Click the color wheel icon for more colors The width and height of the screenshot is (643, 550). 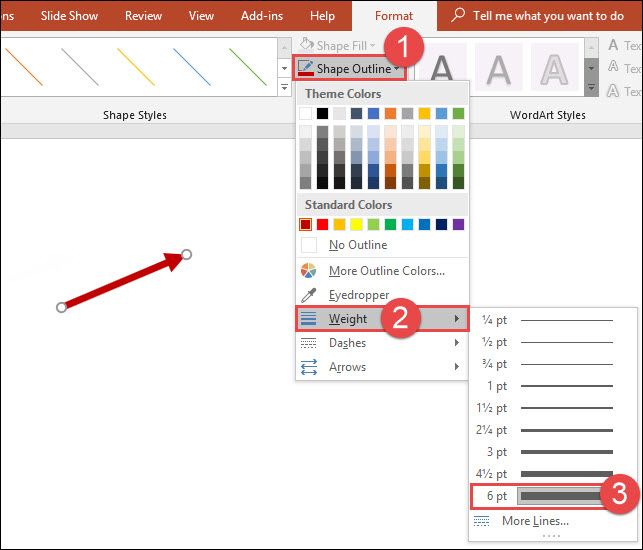tap(308, 271)
